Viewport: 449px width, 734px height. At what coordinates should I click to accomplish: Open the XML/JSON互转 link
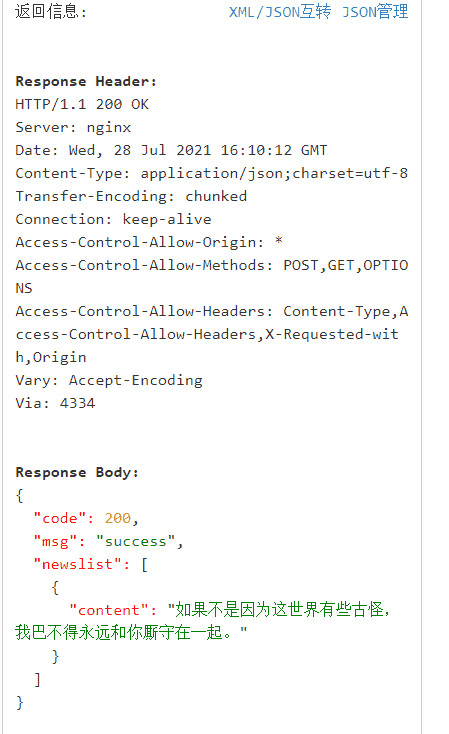coord(280,11)
